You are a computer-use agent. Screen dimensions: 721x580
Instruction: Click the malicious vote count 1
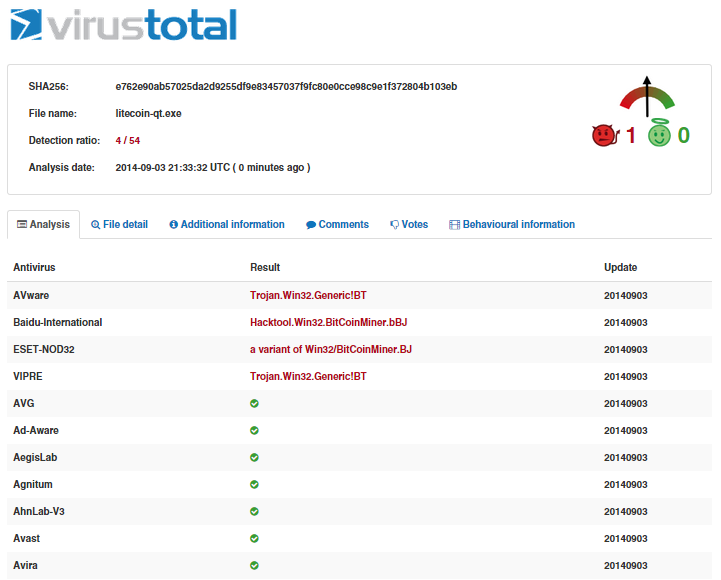pos(630,135)
